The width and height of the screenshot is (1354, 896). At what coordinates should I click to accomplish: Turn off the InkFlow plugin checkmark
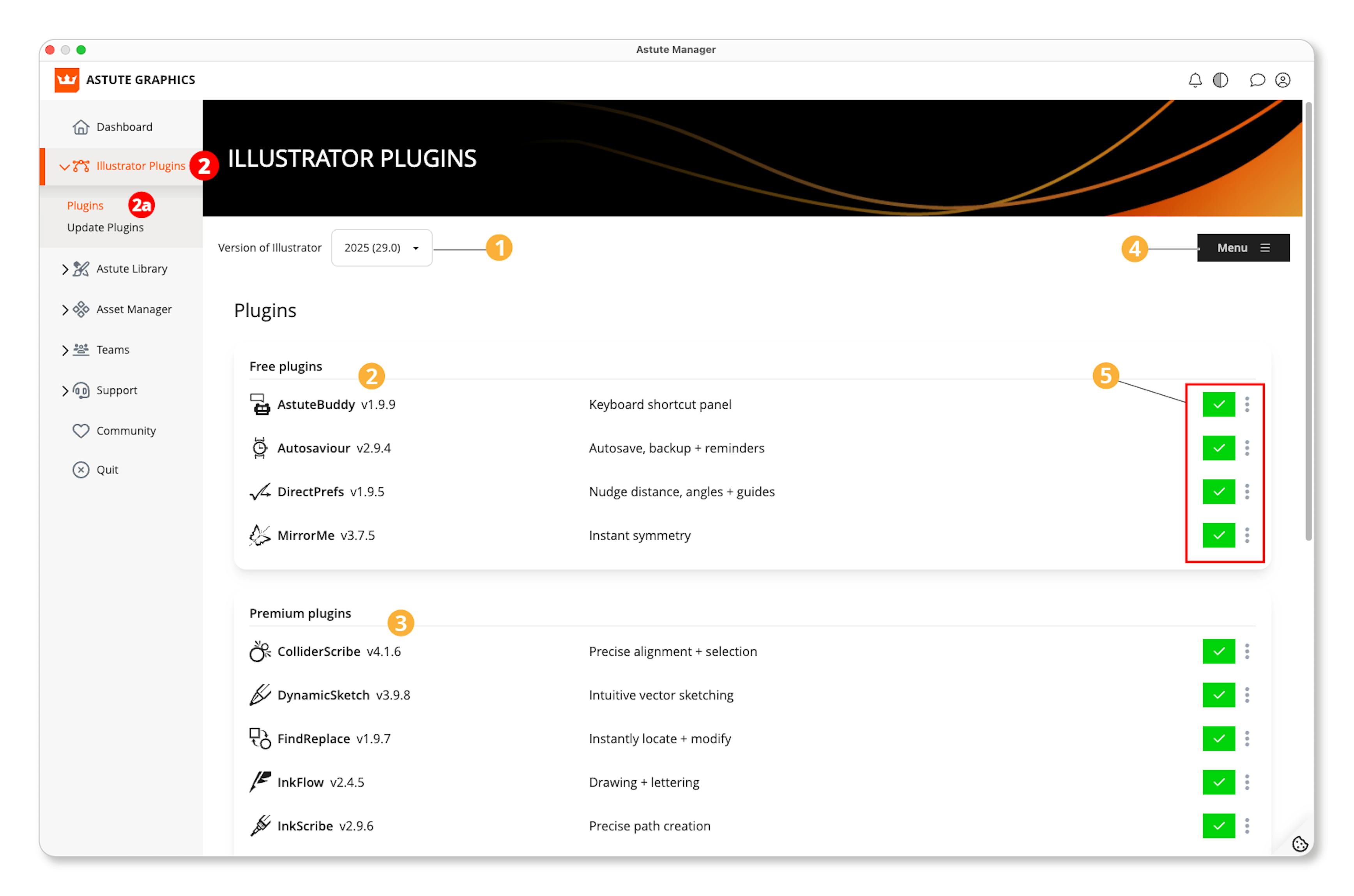click(x=1218, y=782)
